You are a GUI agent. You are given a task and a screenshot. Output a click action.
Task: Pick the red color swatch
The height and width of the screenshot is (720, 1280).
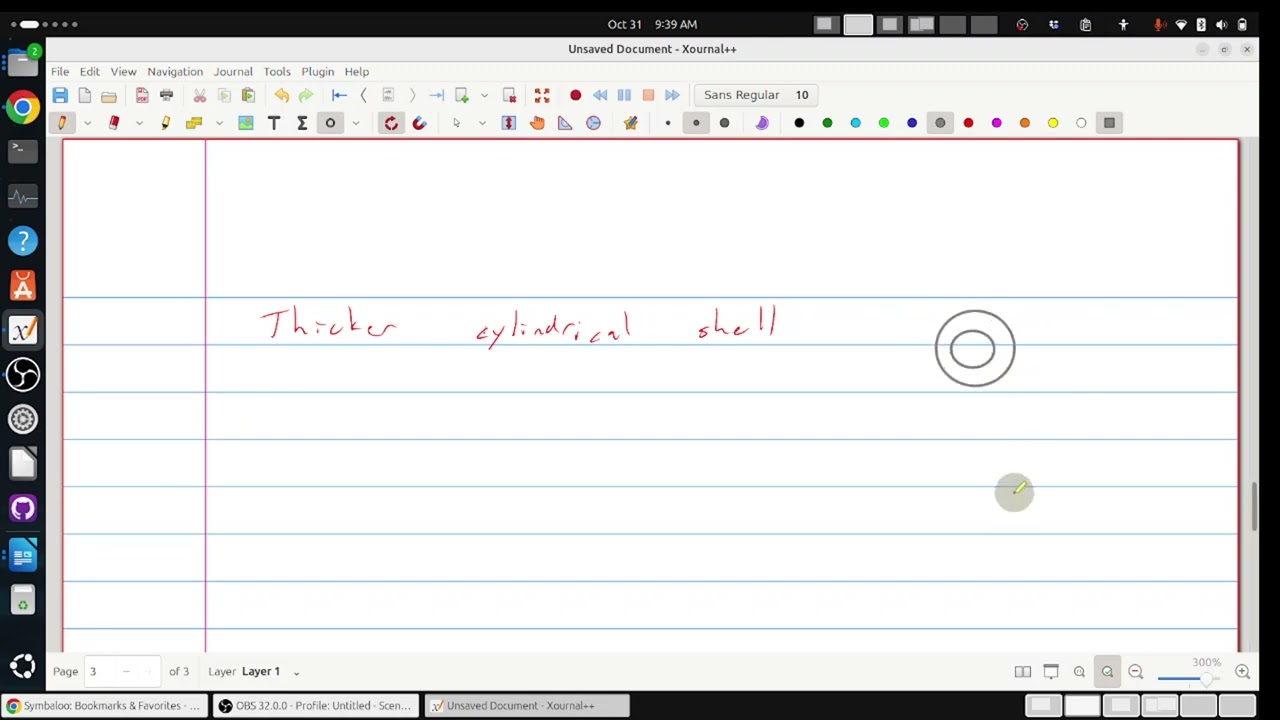click(968, 123)
